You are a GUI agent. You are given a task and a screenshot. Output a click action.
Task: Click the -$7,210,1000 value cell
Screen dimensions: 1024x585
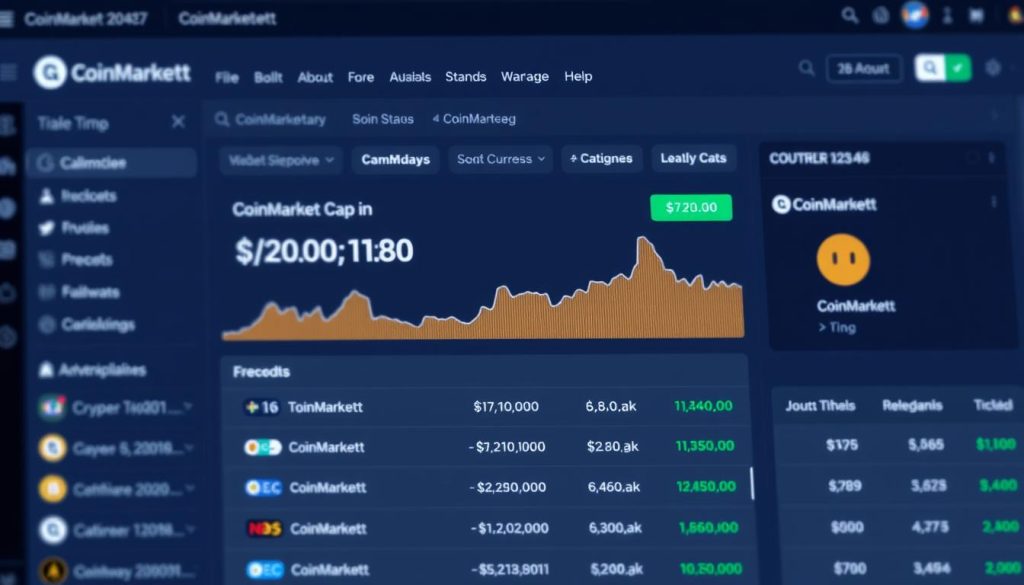[x=507, y=447]
